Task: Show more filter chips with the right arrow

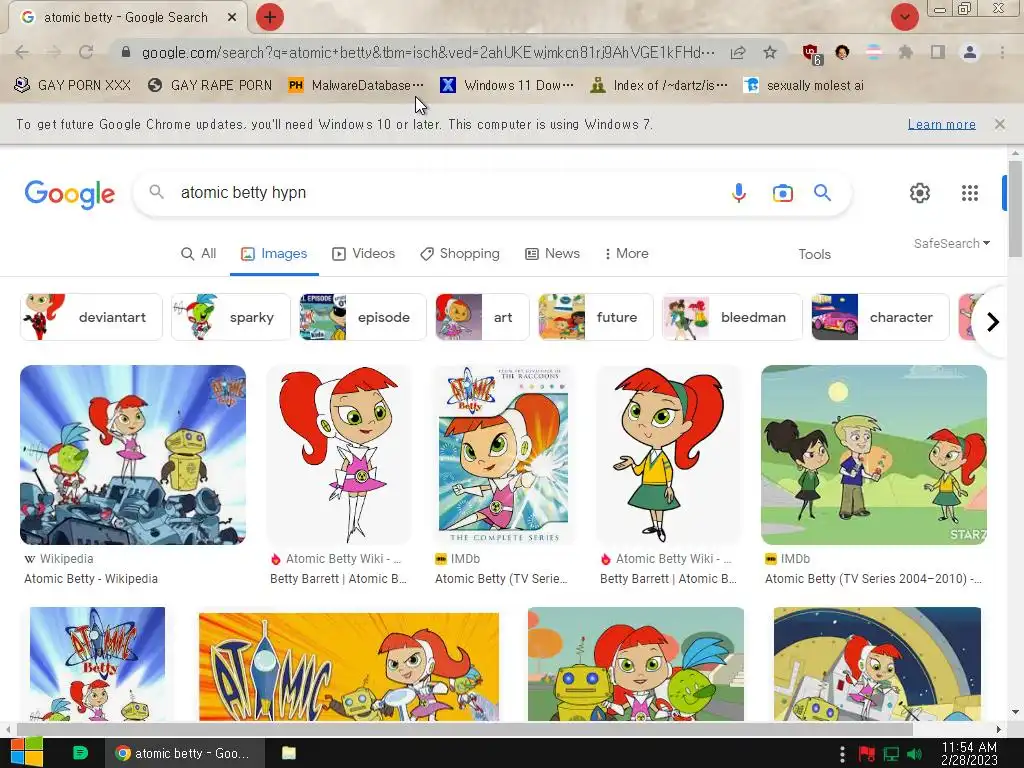Action: click(993, 322)
